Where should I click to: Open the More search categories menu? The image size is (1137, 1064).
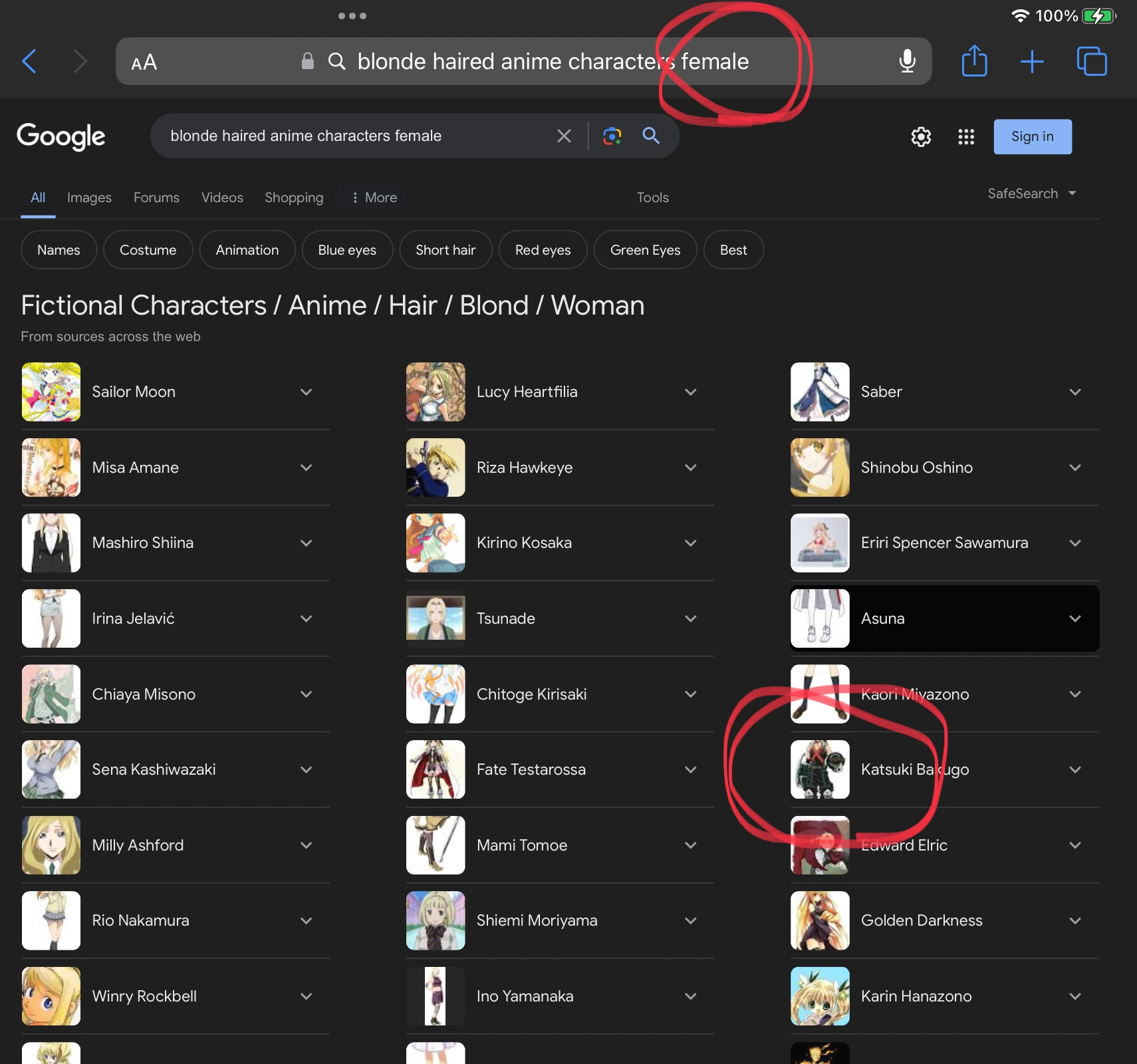(372, 198)
